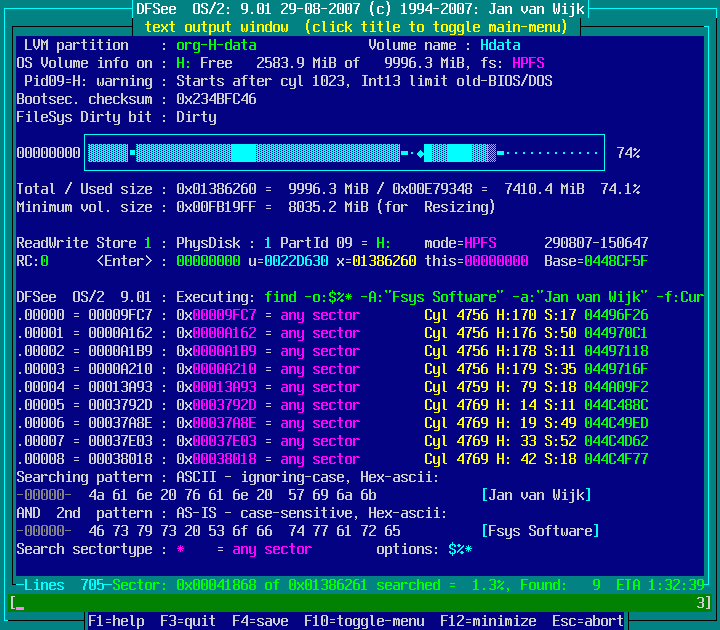Viewport: 720px width, 630px height.
Task: Click the 00000000 label left of usage bar
Action: 48,153
